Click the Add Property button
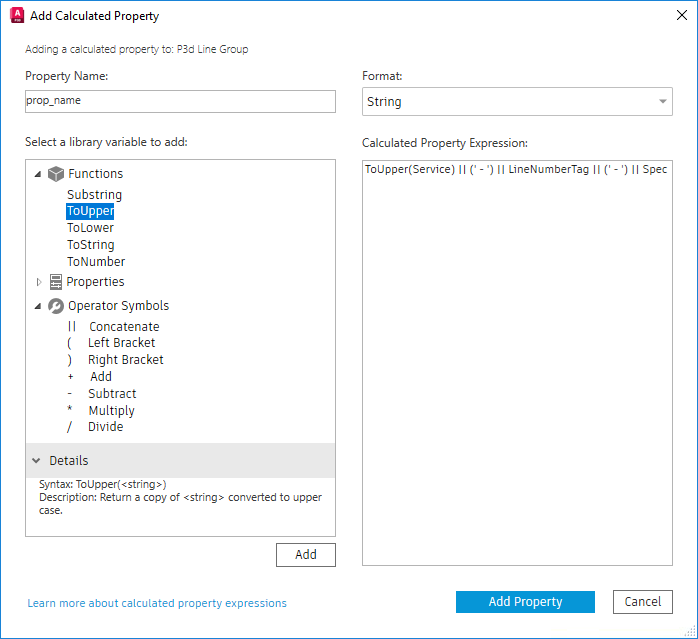 pos(525,602)
